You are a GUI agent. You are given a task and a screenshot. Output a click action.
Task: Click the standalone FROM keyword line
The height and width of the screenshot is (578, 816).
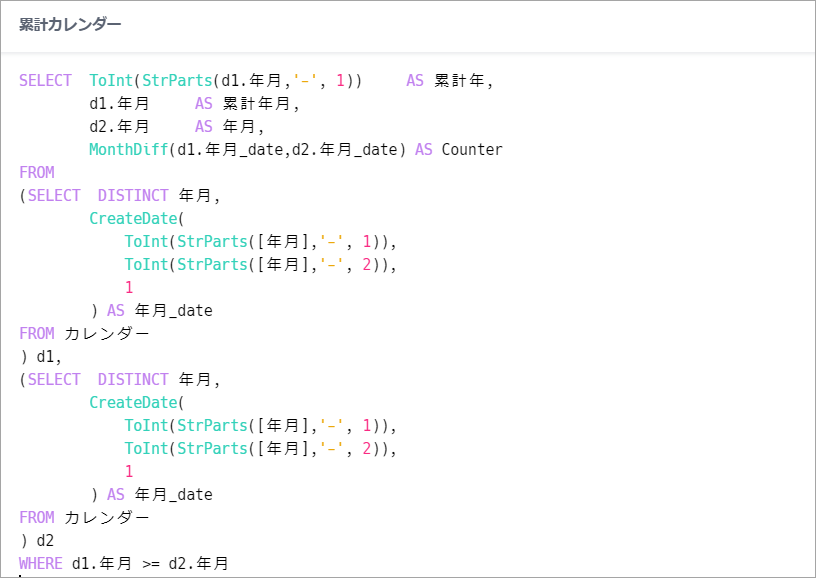(x=36, y=172)
